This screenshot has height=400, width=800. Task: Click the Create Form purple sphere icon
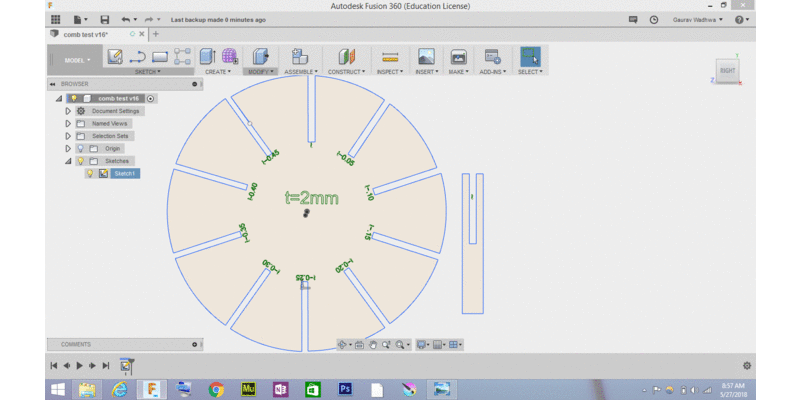tap(230, 57)
